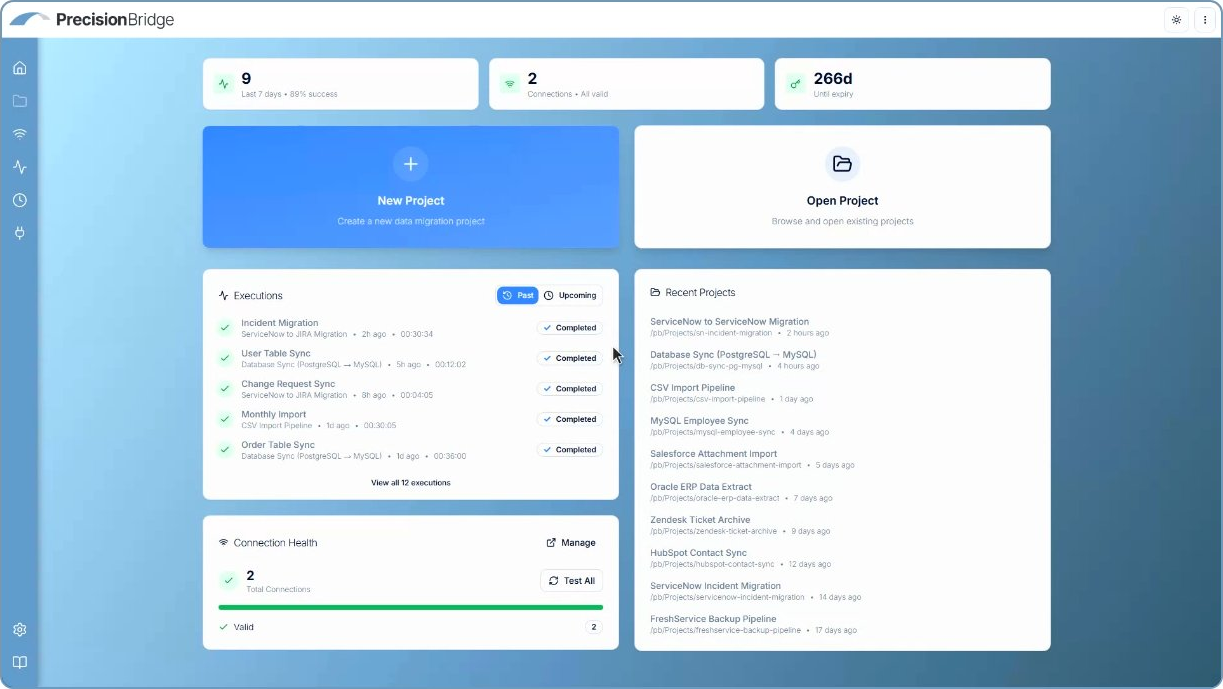The image size is (1223, 689).
Task: Click Completed badge for User Table Sync
Action: 570,358
